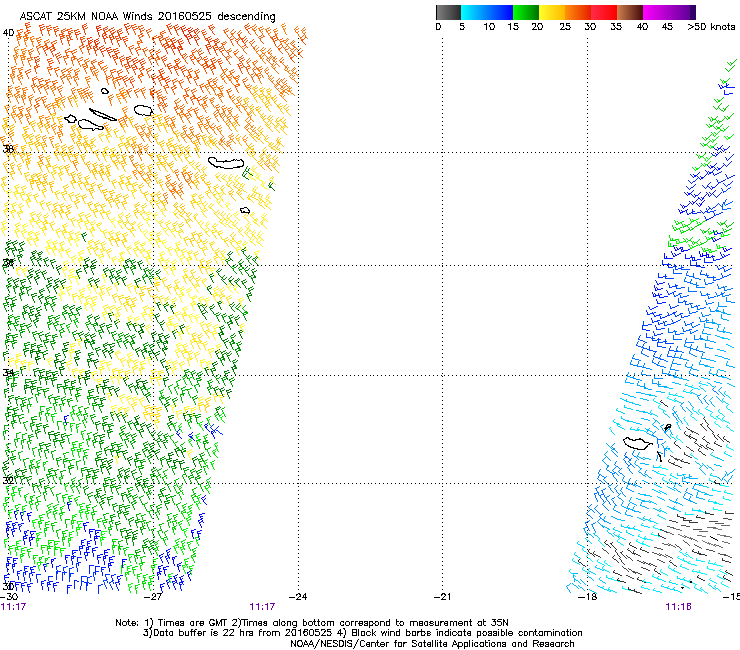Select the cyan 5-10 knots legend swatch

pyautogui.click(x=474, y=12)
